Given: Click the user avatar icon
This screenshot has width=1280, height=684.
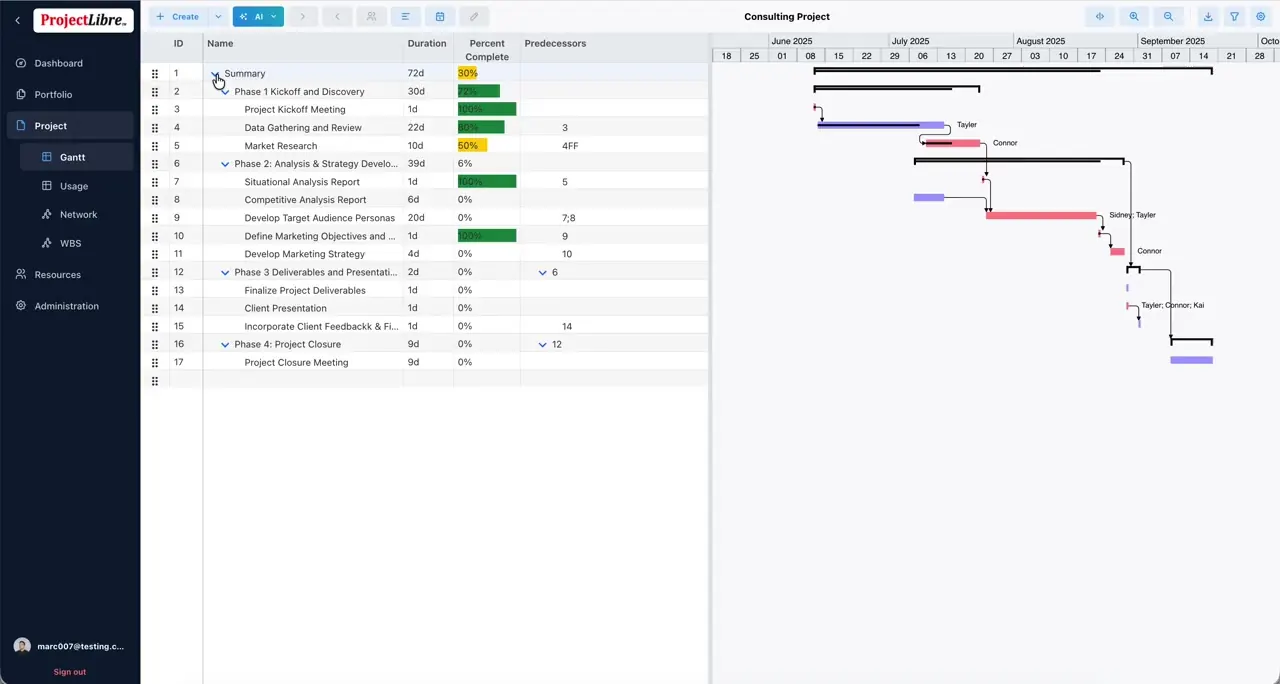Looking at the screenshot, I should (x=22, y=646).
